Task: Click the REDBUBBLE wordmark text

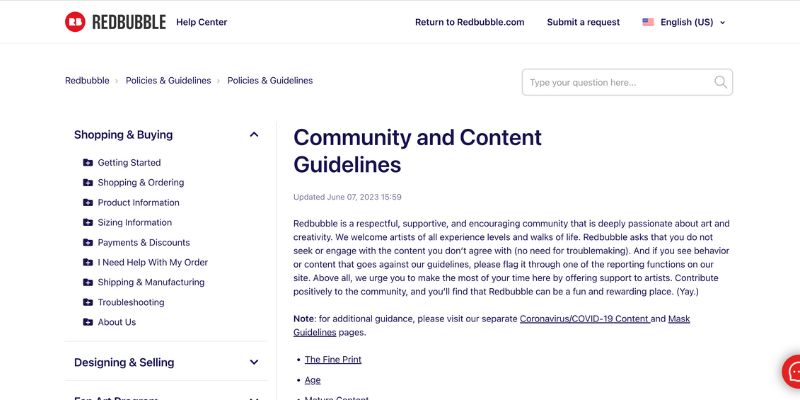Action: pos(129,22)
